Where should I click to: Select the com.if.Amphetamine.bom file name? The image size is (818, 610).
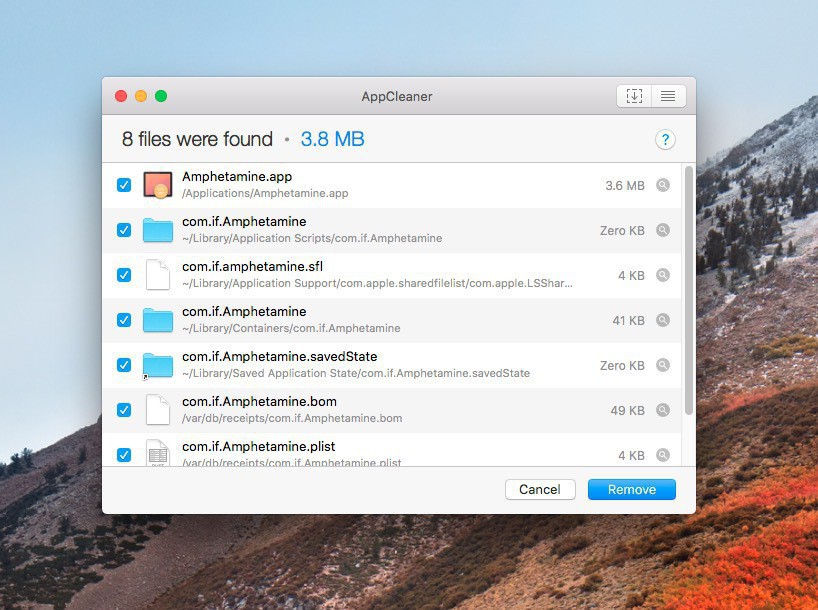click(x=259, y=402)
